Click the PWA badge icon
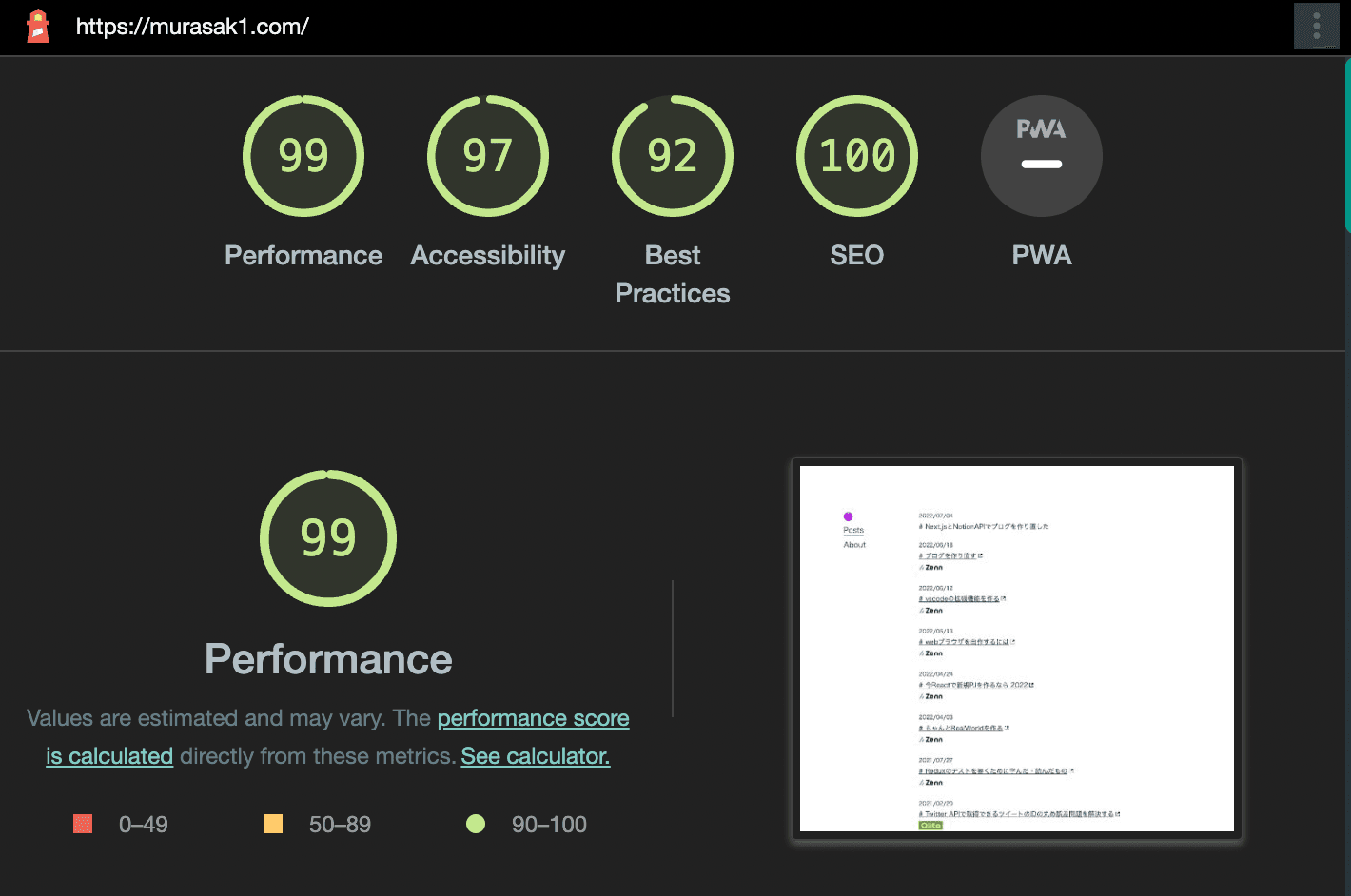The image size is (1351, 896). 1042,156
